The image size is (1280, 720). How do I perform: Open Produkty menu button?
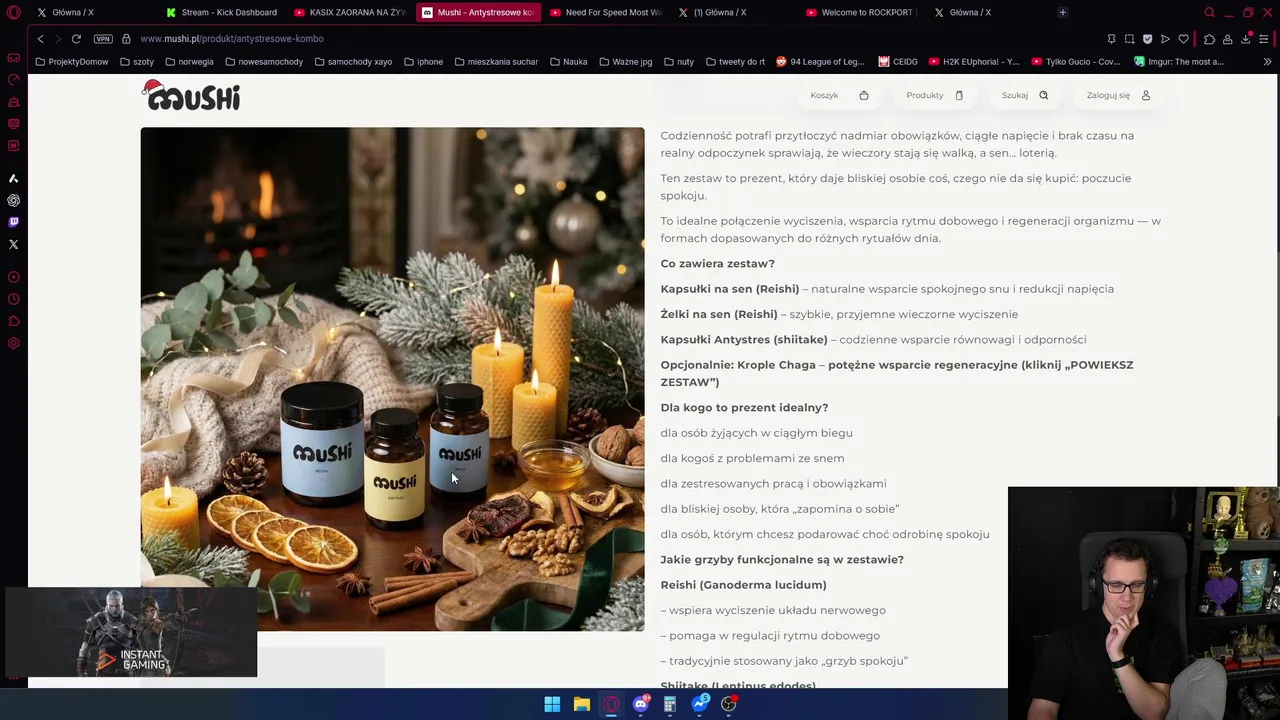pyautogui.click(x=935, y=95)
